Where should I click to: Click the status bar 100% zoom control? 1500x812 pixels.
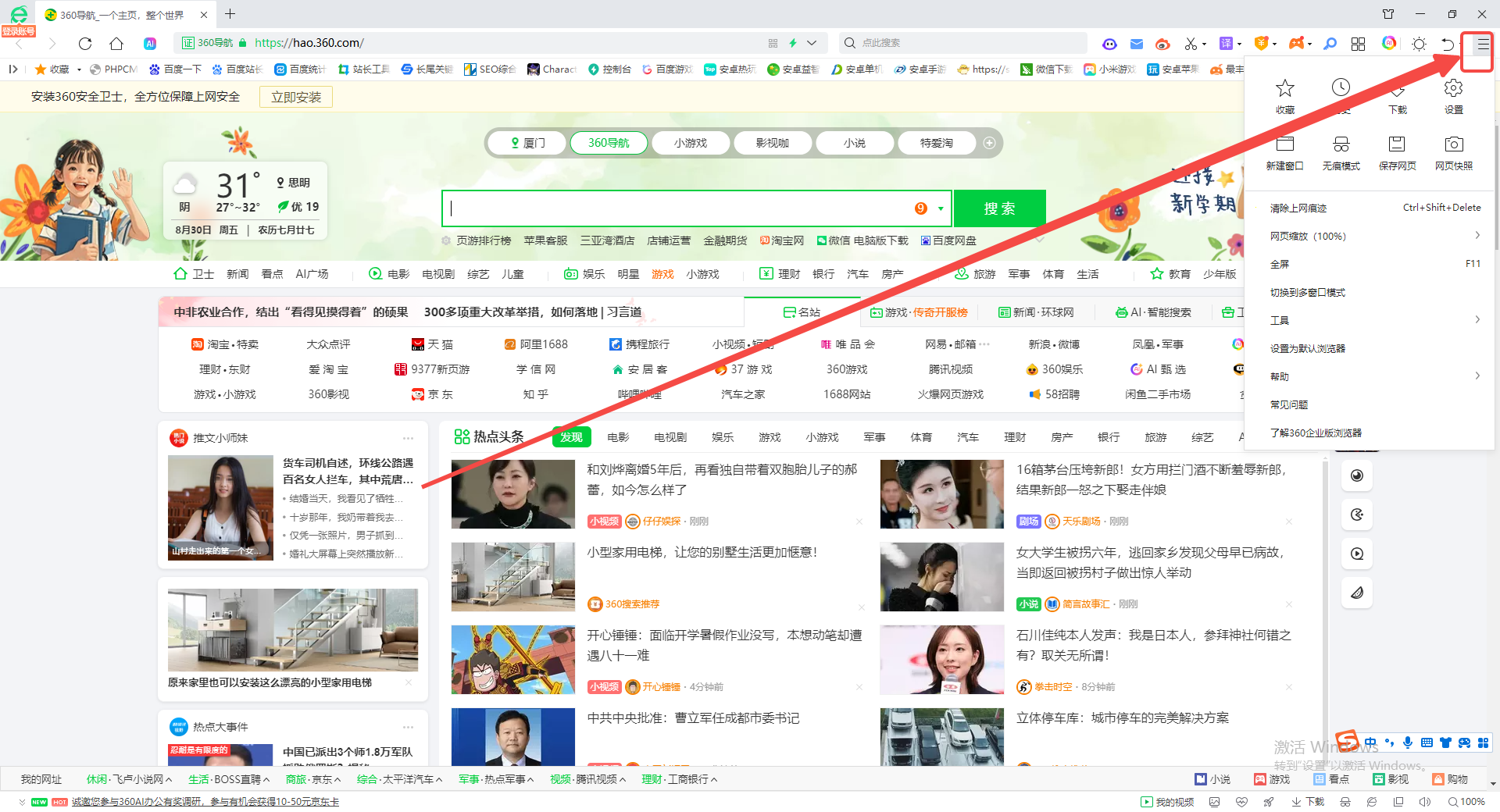pos(1466,802)
